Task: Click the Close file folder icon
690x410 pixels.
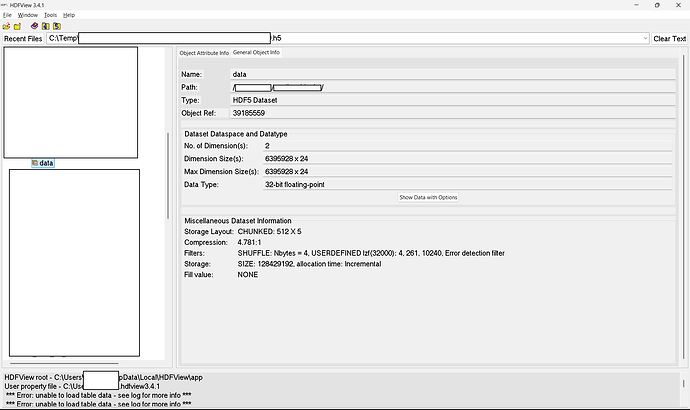Action: pos(17,26)
